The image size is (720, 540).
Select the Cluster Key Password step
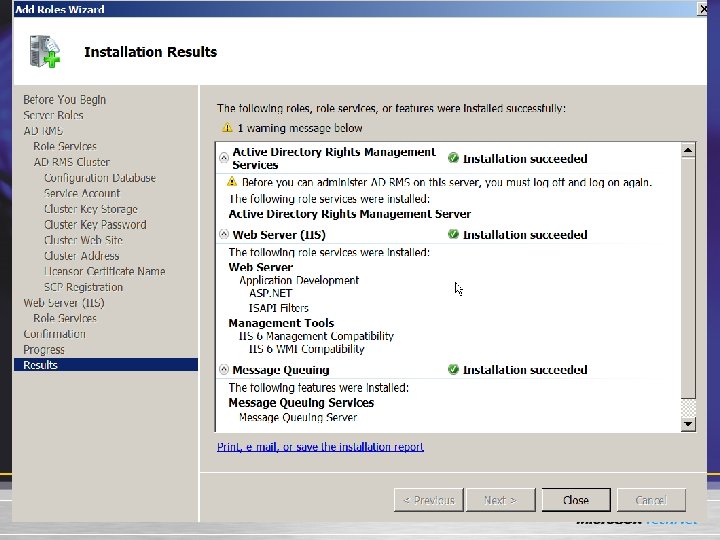point(95,225)
